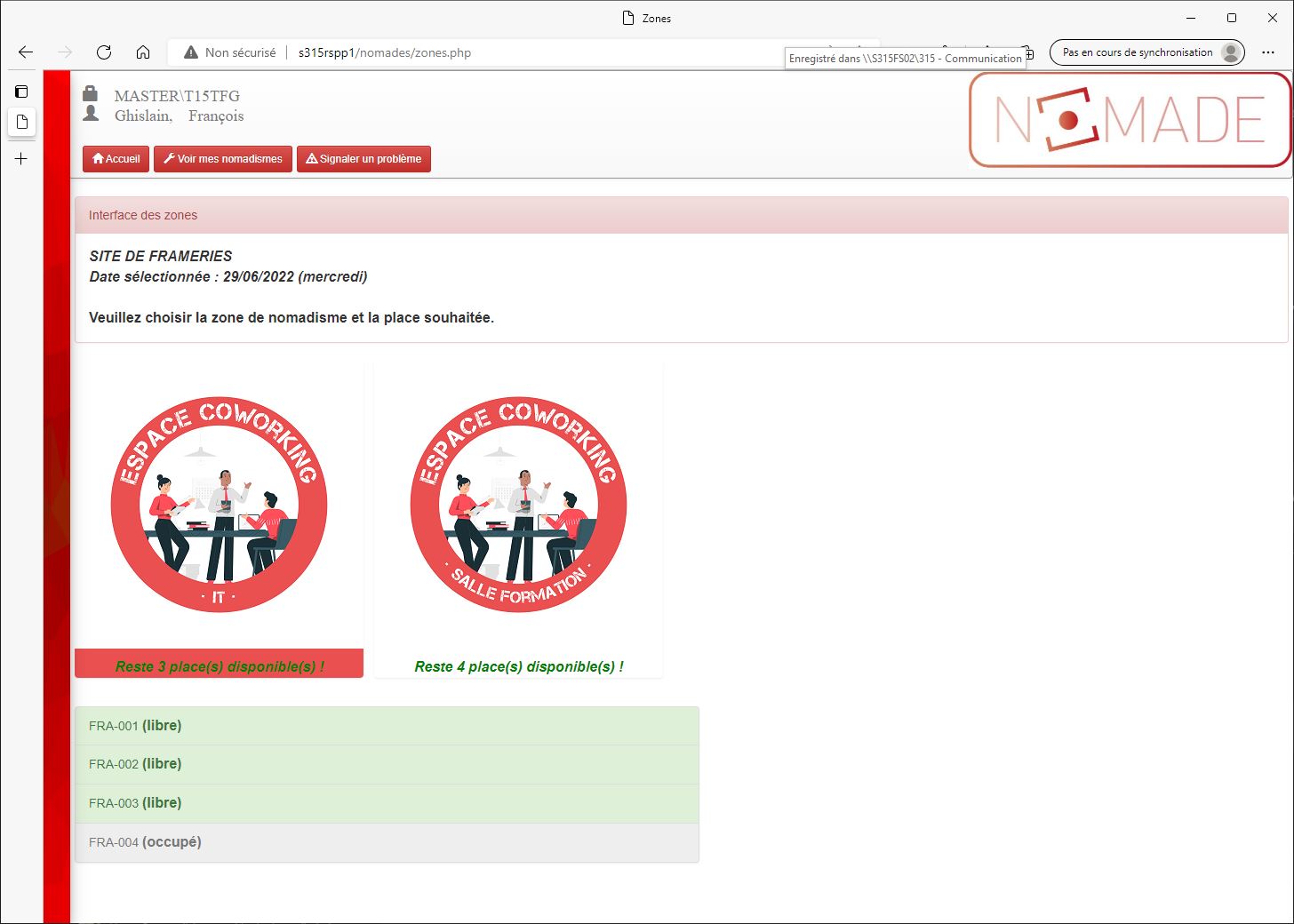The image size is (1294, 924).
Task: Reload the page with the refresh icon
Action: click(x=104, y=52)
